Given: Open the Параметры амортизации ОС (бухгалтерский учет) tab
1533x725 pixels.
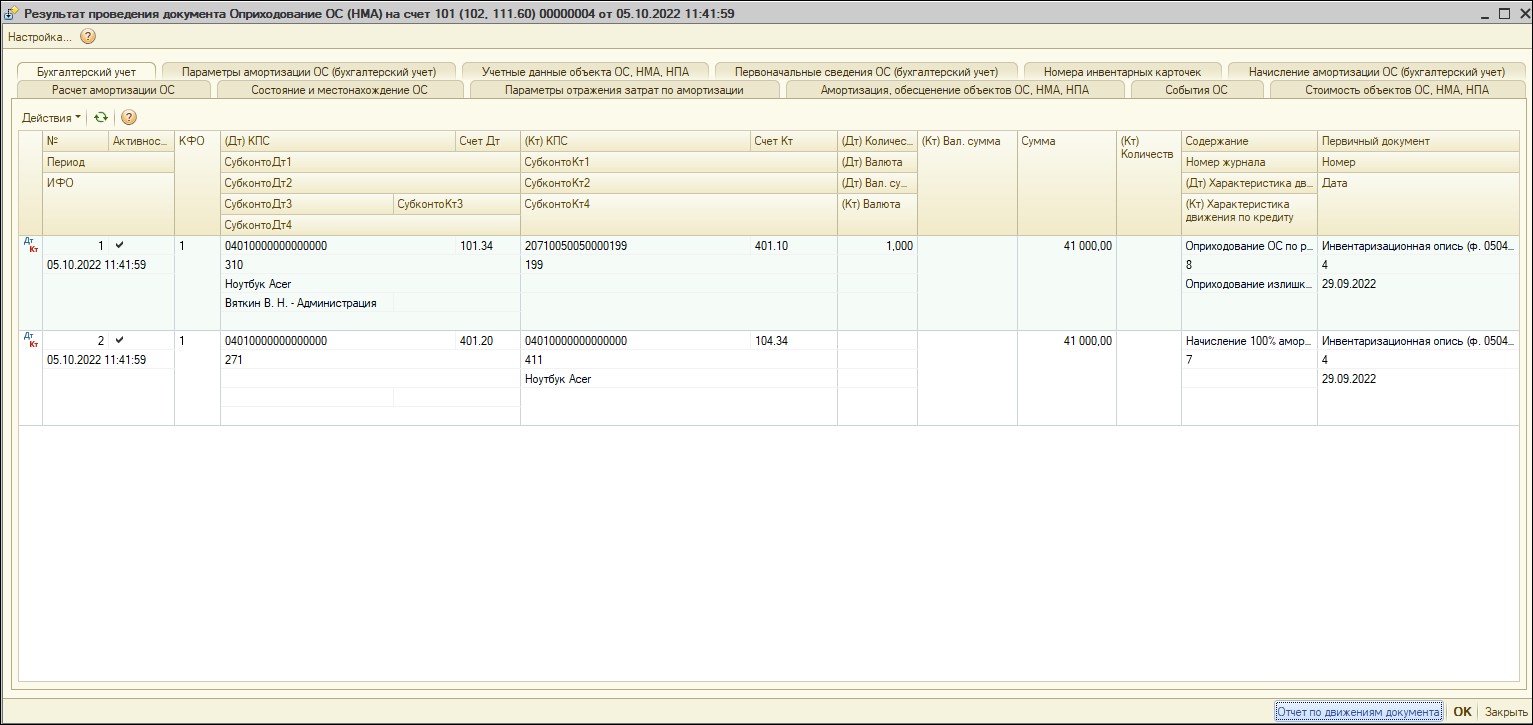Looking at the screenshot, I should point(309,72).
